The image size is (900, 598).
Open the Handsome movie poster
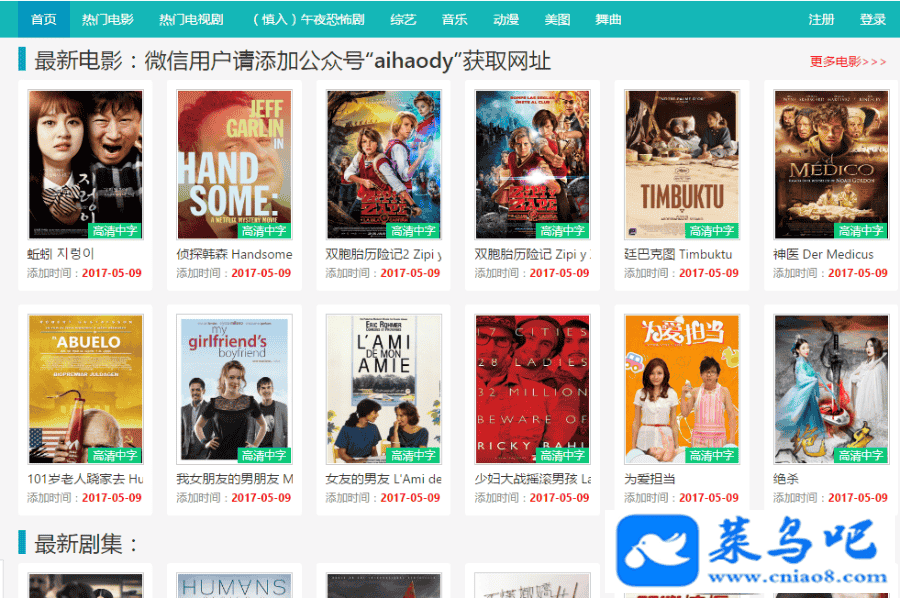point(234,164)
